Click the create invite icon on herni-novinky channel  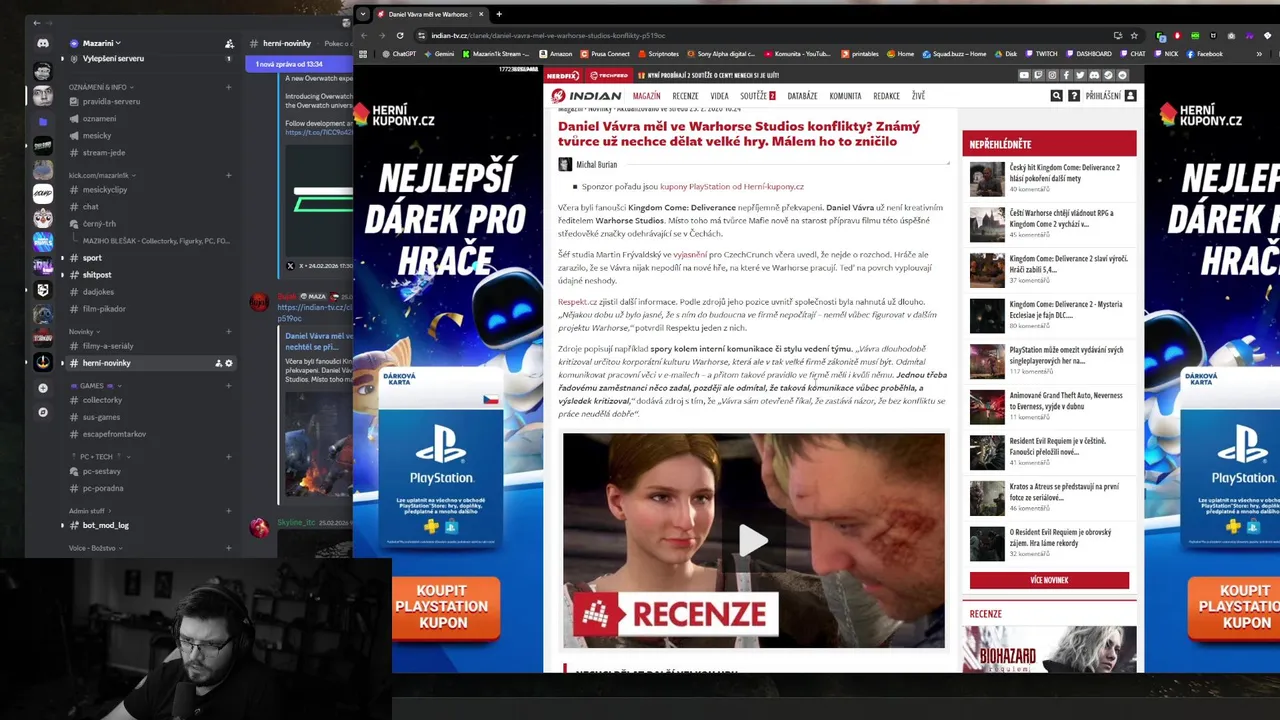(x=218, y=363)
